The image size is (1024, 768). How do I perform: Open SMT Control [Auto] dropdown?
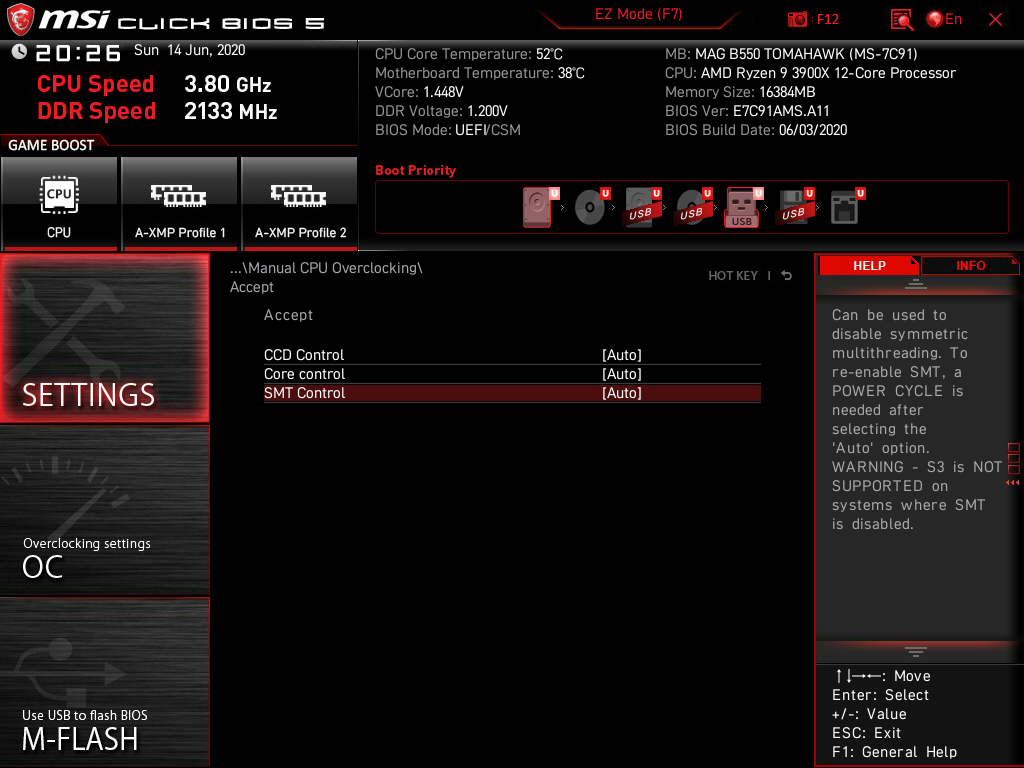[x=622, y=392]
